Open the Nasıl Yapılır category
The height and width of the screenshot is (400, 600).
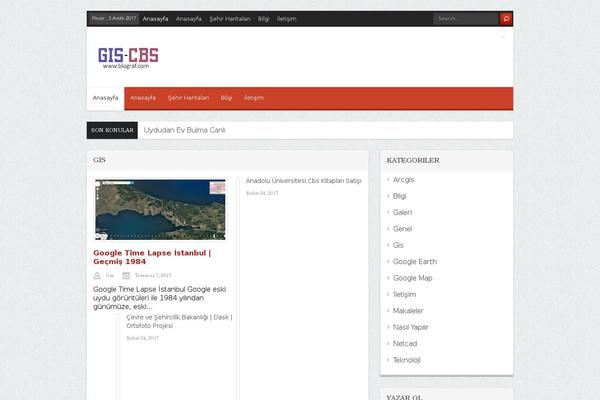click(x=411, y=327)
